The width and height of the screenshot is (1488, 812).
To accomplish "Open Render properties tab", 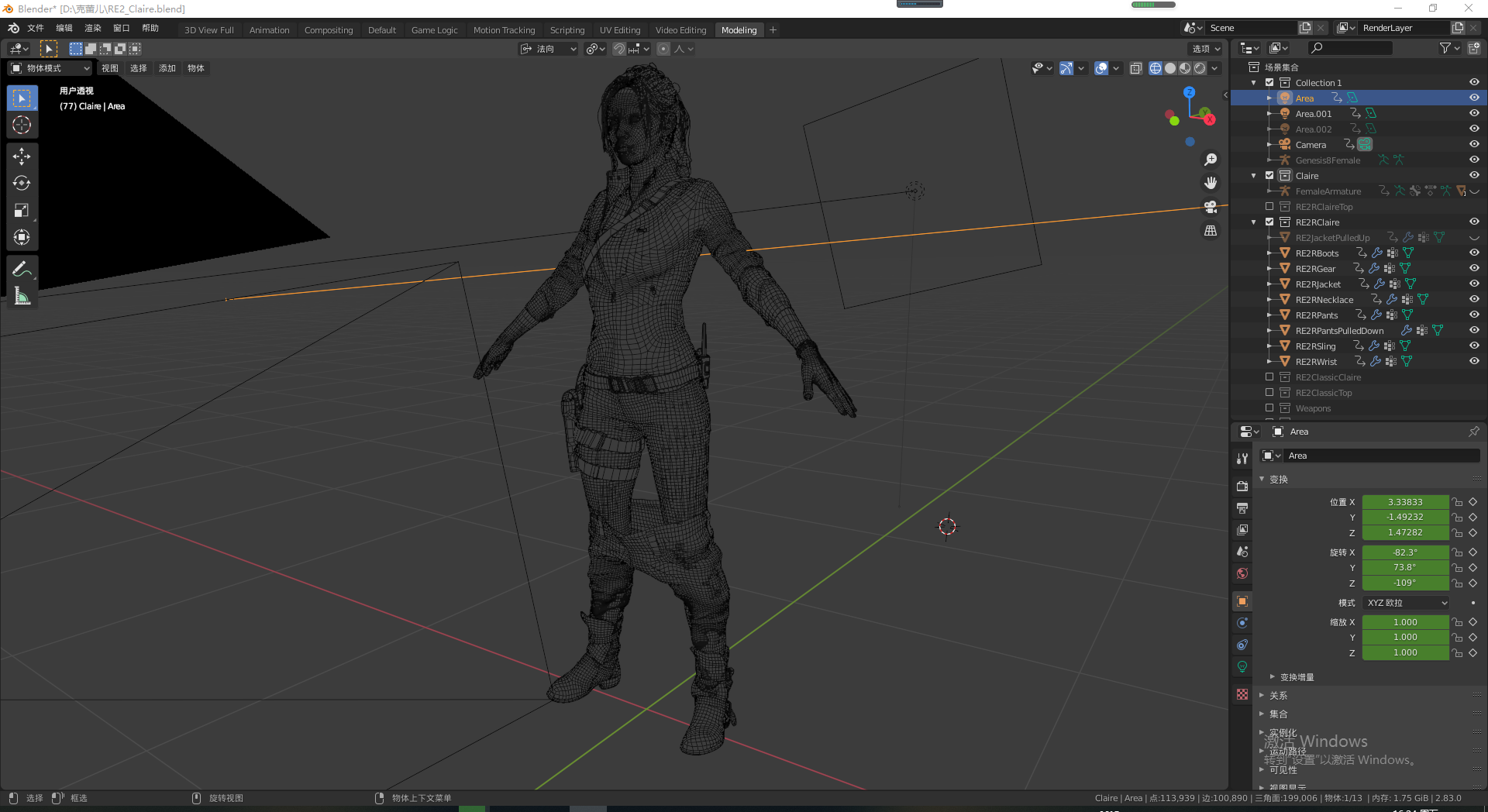I will [x=1242, y=487].
